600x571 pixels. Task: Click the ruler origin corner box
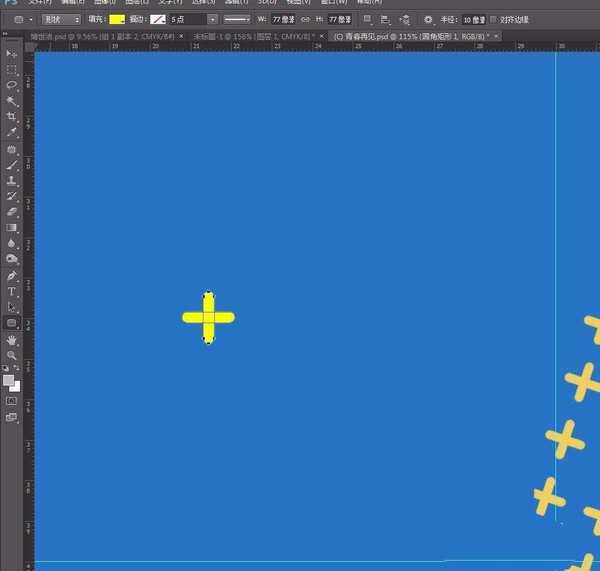click(29, 47)
